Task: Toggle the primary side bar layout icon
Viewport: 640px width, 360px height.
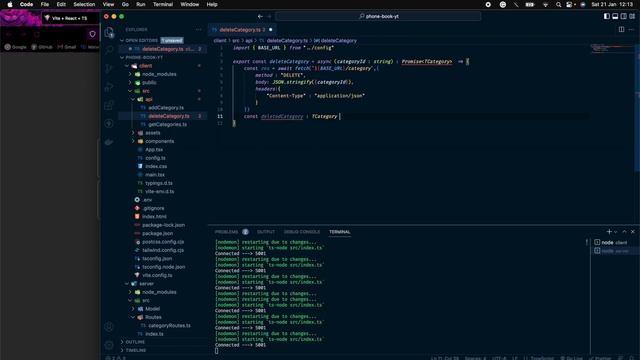Action: [x=607, y=16]
